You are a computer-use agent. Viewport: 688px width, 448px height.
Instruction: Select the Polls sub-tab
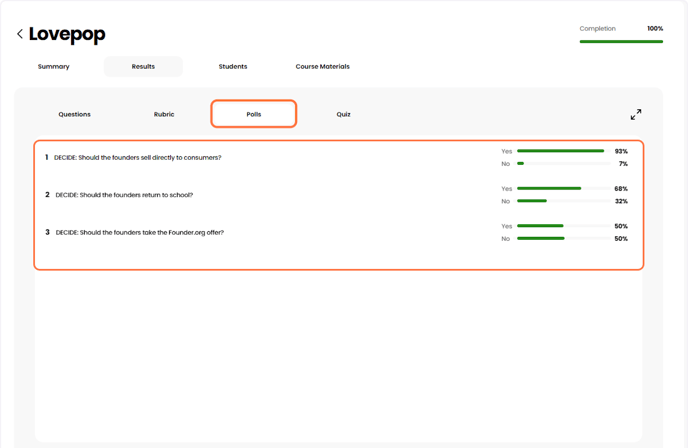pyautogui.click(x=254, y=114)
